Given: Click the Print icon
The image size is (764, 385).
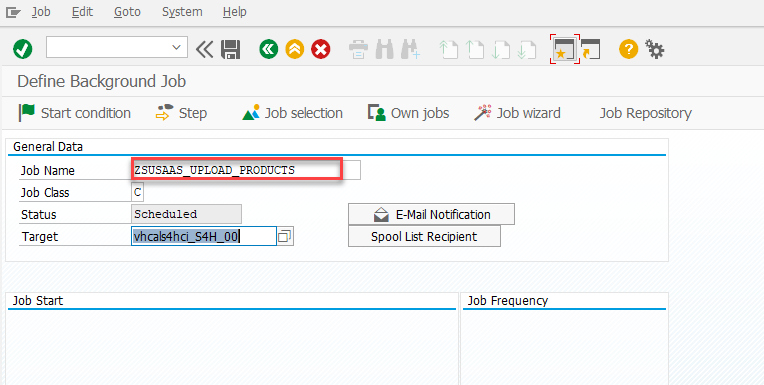Looking at the screenshot, I should click(x=359, y=49).
